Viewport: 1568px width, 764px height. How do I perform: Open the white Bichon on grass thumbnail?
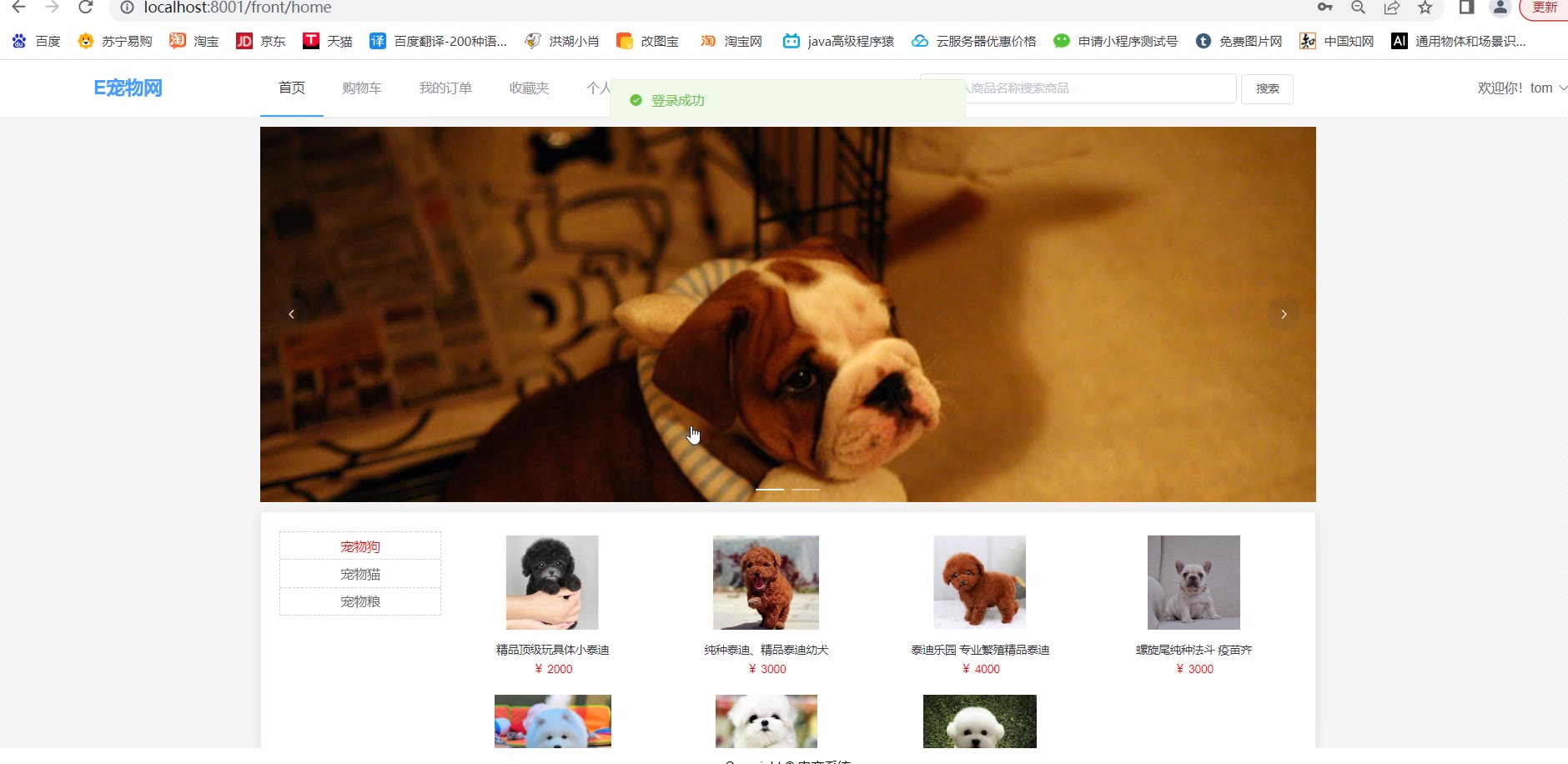(x=979, y=721)
